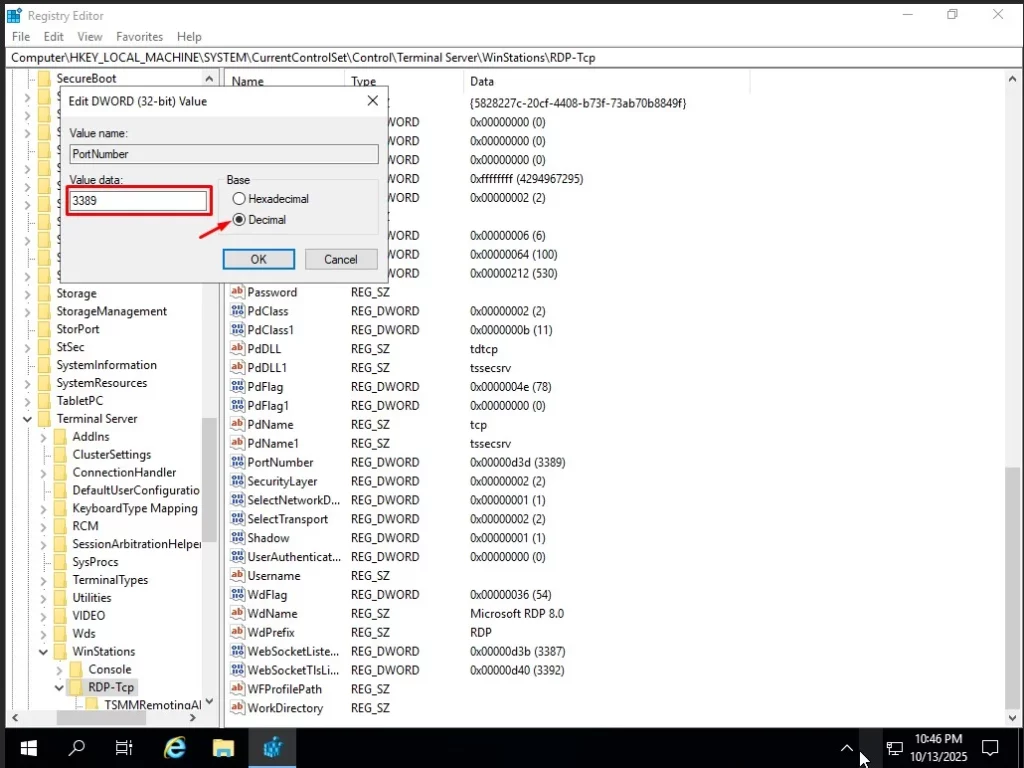1024x768 pixels.
Task: Open the notifications icon in system tray
Action: (x=989, y=747)
